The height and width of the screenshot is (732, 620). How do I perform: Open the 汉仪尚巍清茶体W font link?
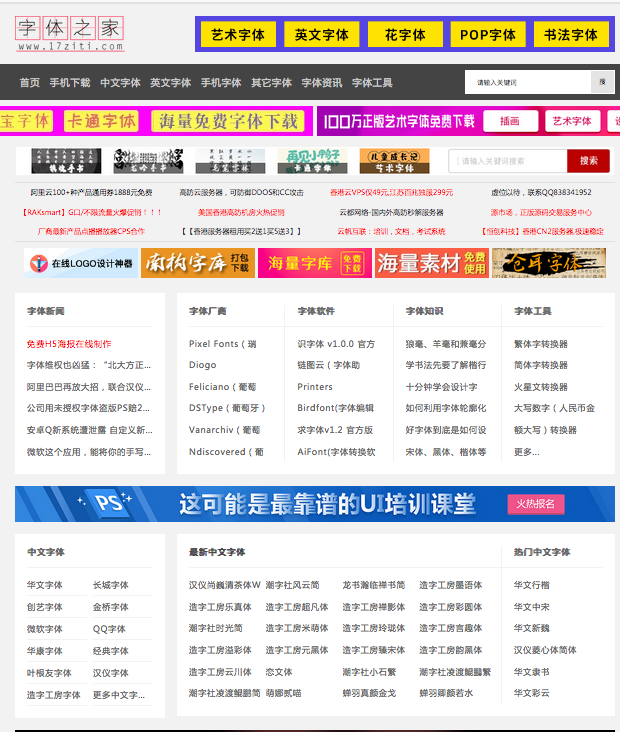225,585
